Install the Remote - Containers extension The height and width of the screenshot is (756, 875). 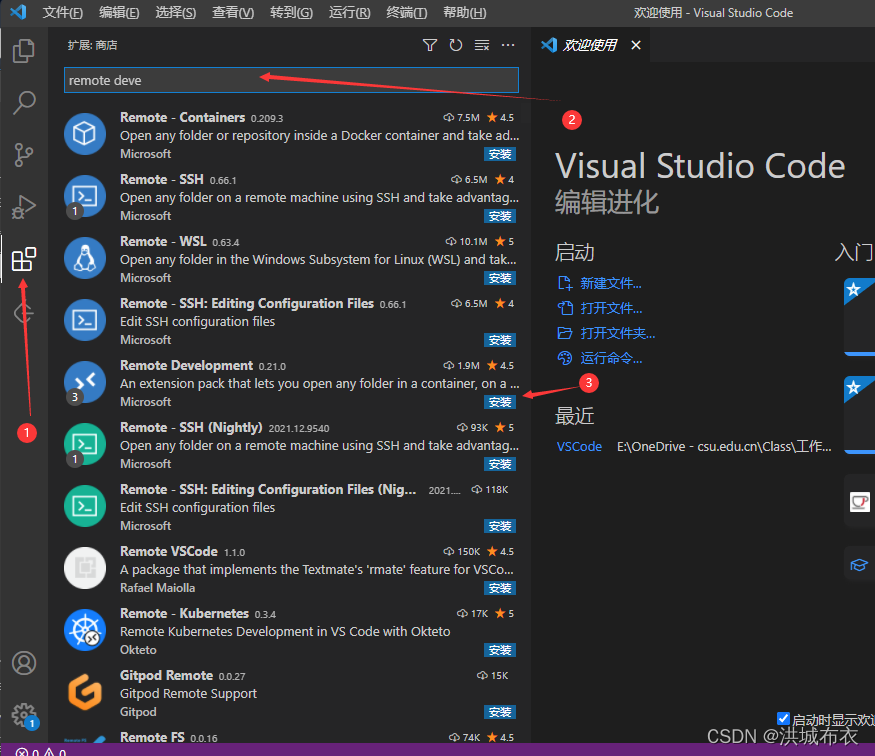tap(499, 154)
